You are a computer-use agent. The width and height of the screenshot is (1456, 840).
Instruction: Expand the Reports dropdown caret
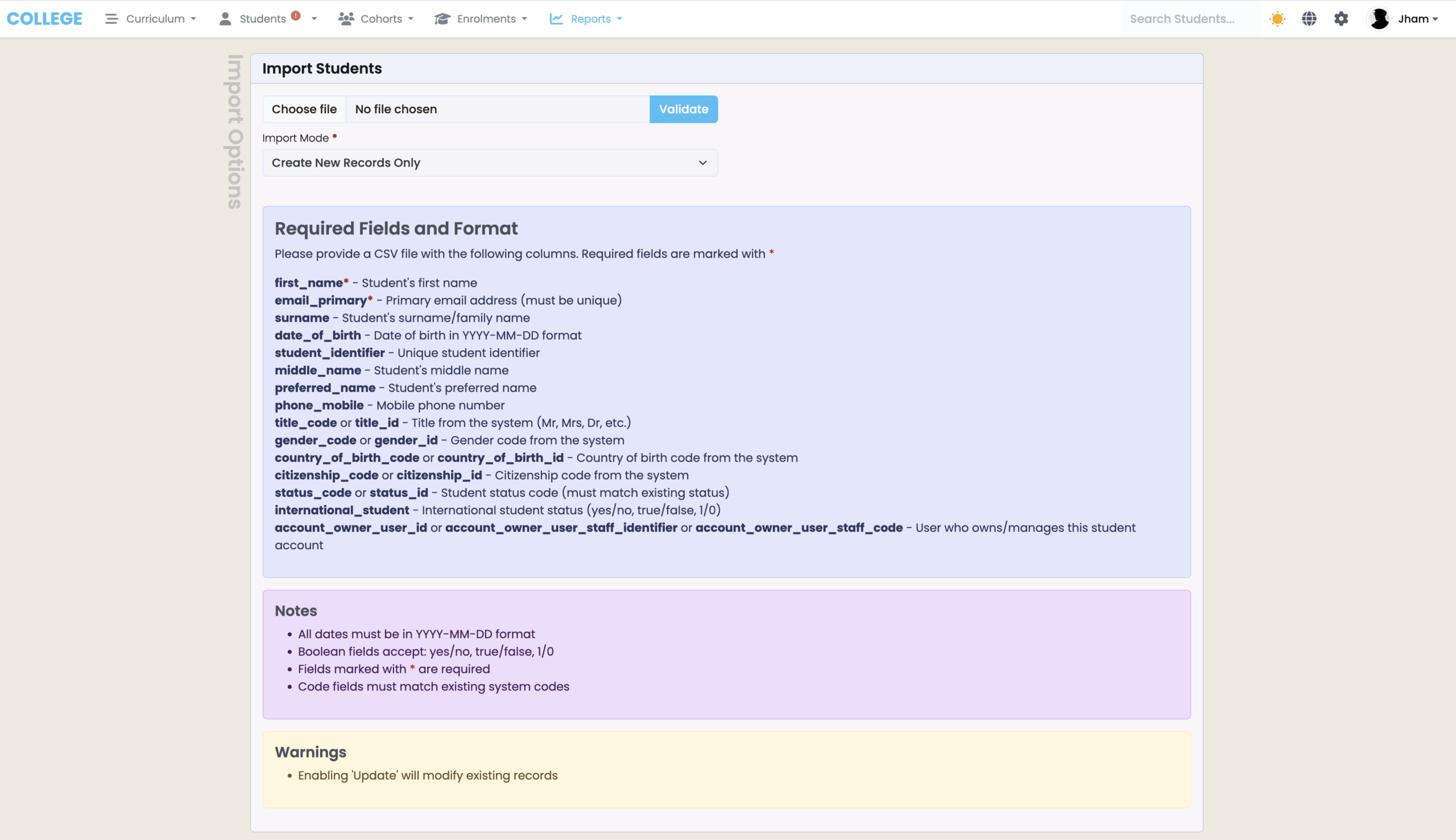(x=619, y=19)
